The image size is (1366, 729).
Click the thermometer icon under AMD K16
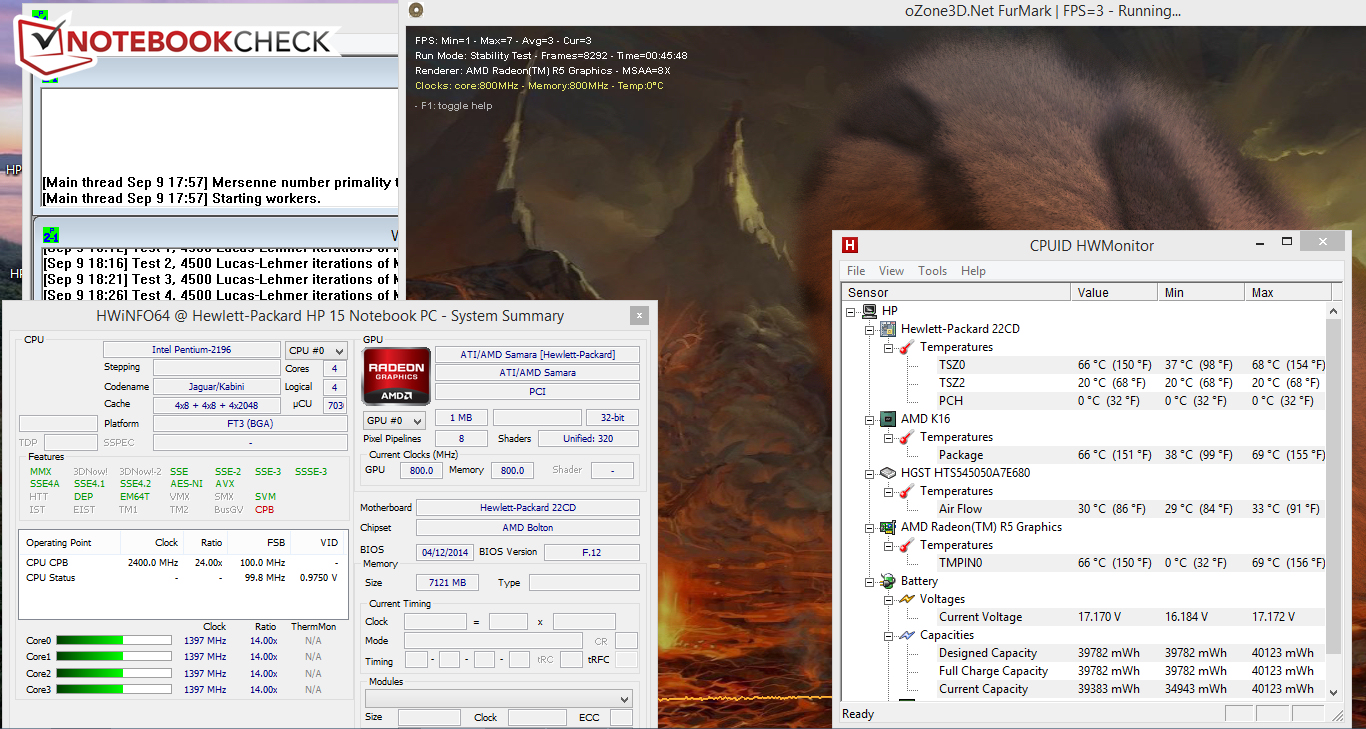pos(906,437)
